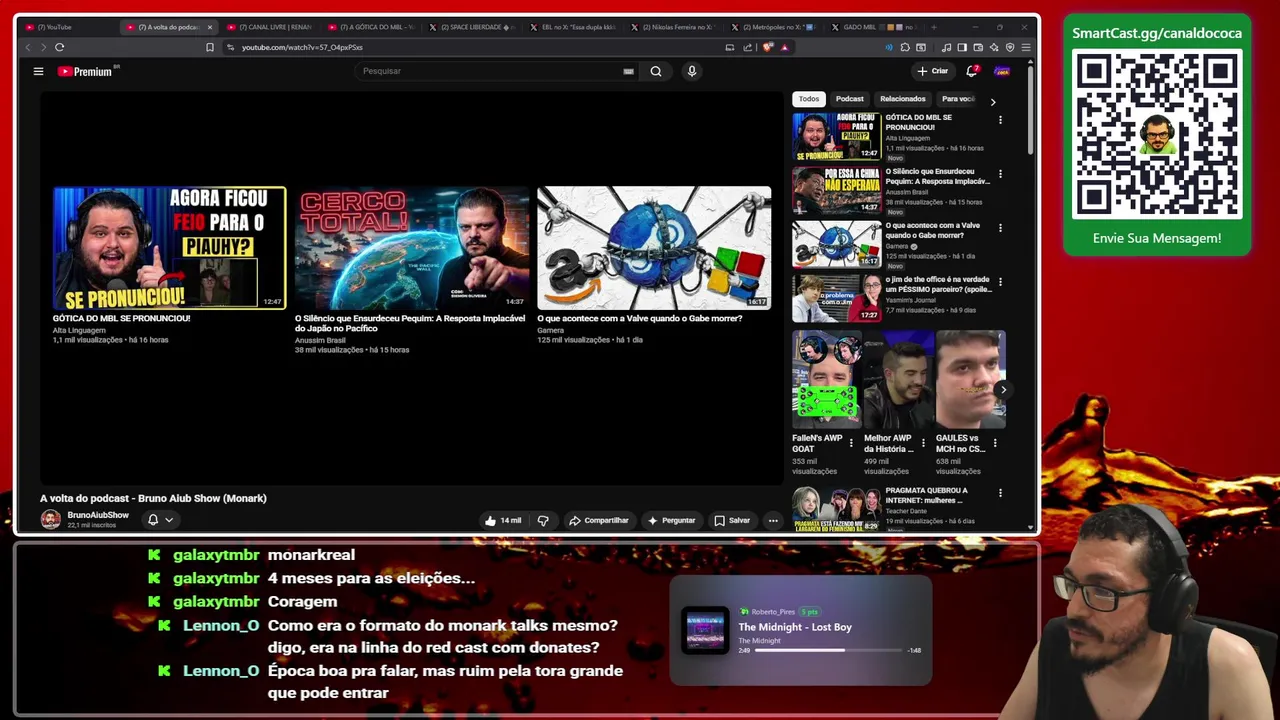This screenshot has width=1280, height=720.
Task: Open options for PRAGMATA sidebar video
Action: click(x=1000, y=493)
